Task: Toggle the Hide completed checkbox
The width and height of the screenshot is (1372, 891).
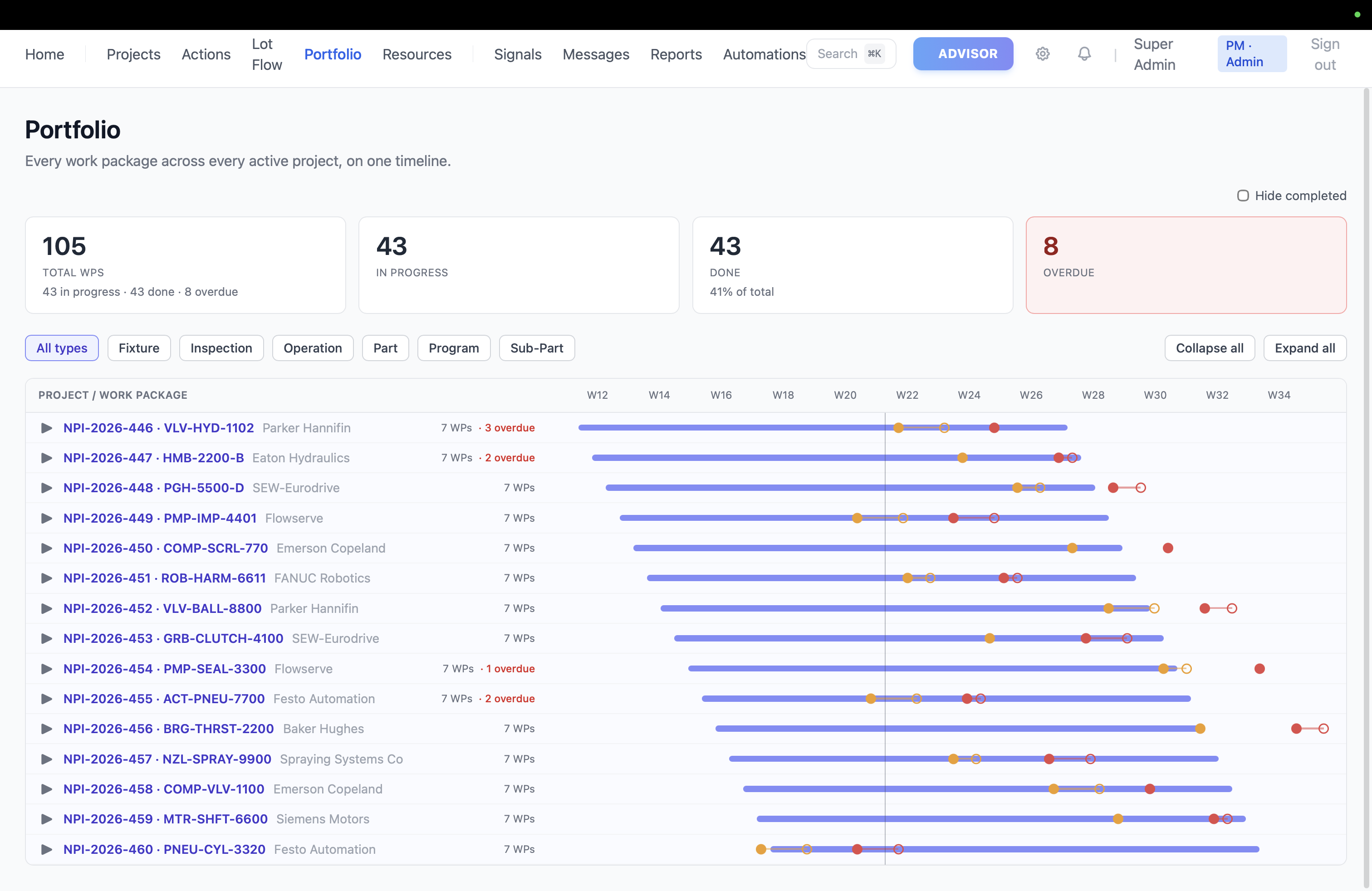Action: coord(1243,196)
